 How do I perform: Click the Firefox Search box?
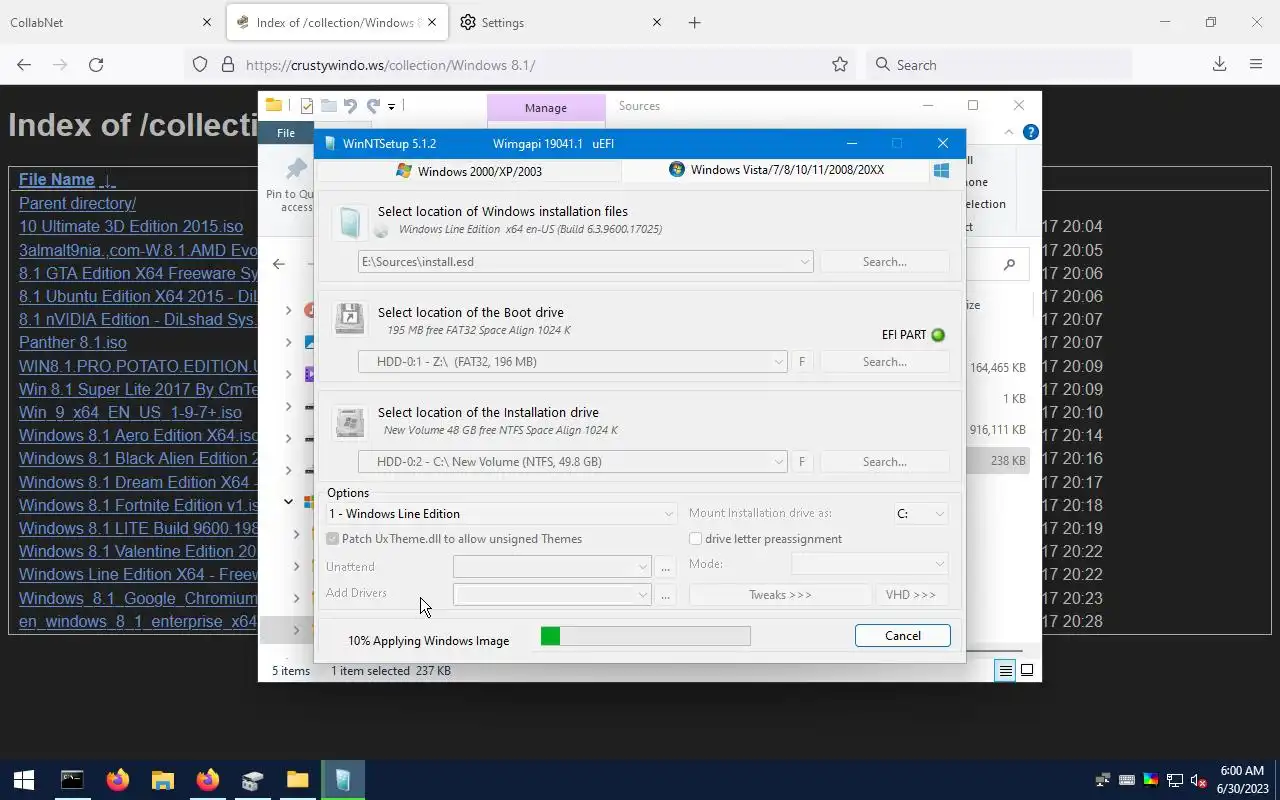tap(1000, 65)
